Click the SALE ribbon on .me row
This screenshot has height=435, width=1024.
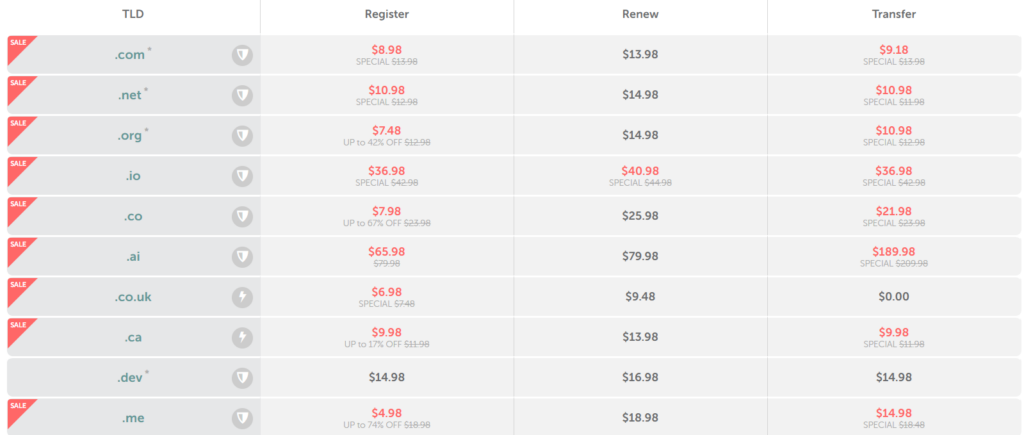tap(18, 410)
